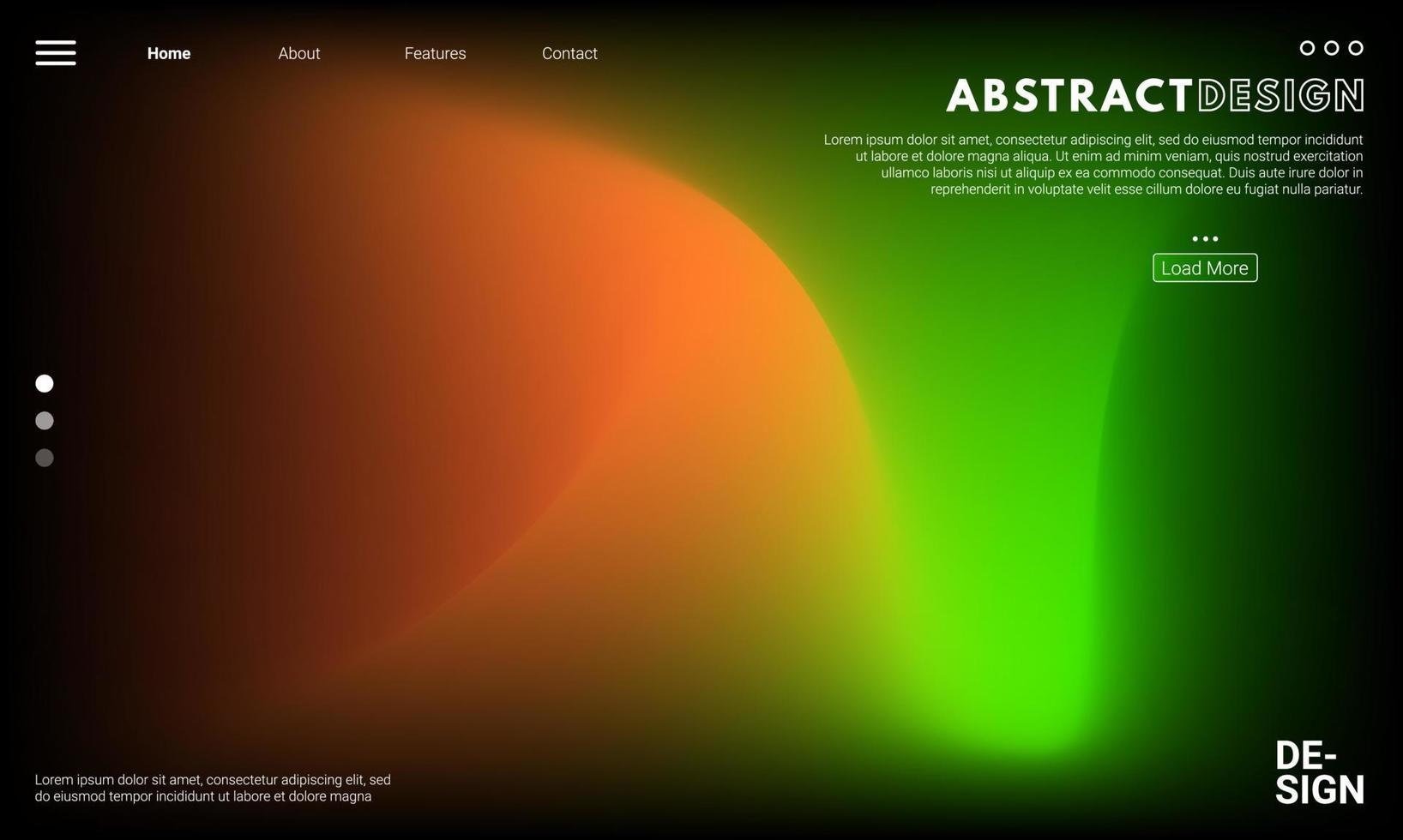Image resolution: width=1403 pixels, height=840 pixels.
Task: Go to the Home nav item
Action: tap(169, 53)
